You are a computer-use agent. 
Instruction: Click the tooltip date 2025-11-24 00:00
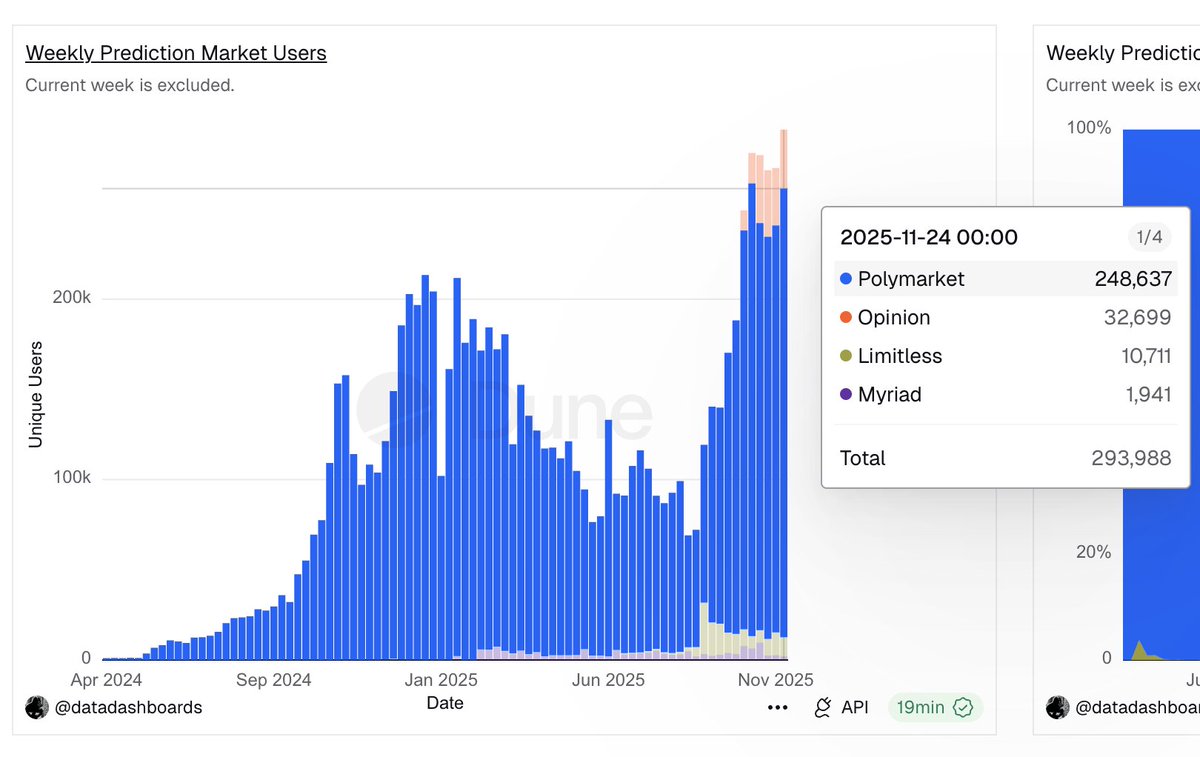(929, 238)
